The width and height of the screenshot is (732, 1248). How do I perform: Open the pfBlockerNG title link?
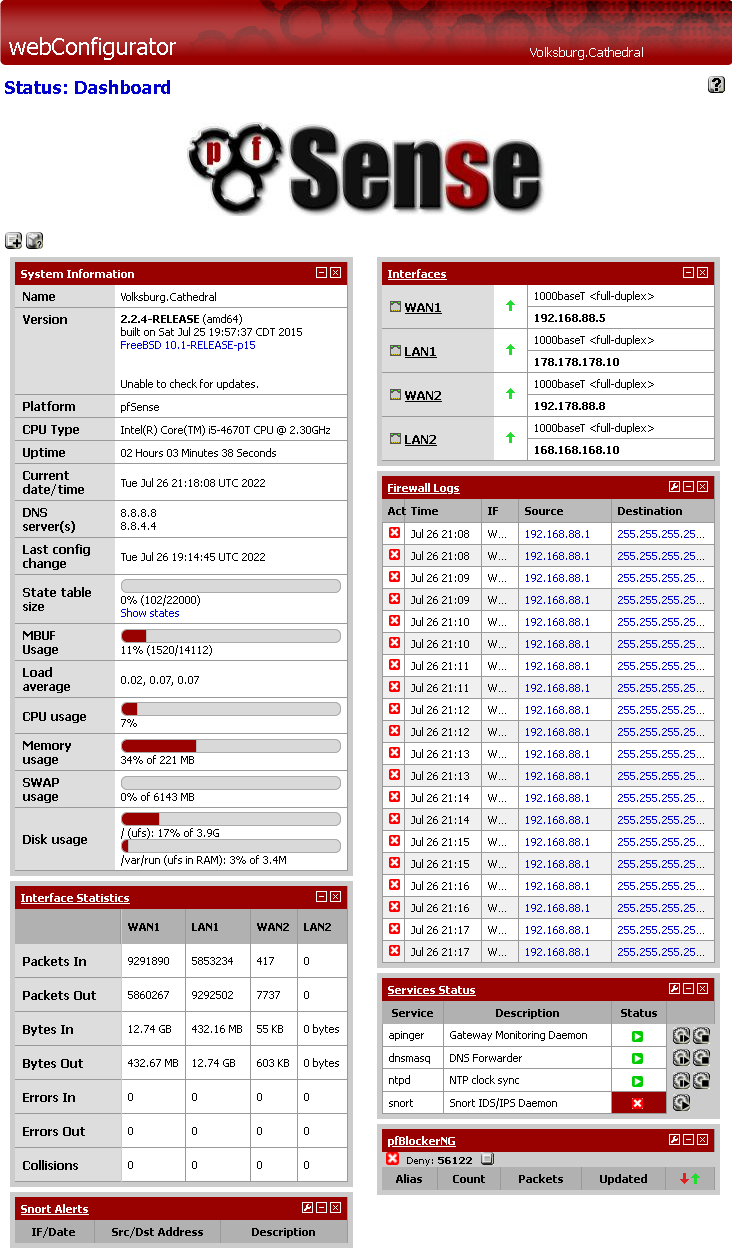tap(421, 1141)
